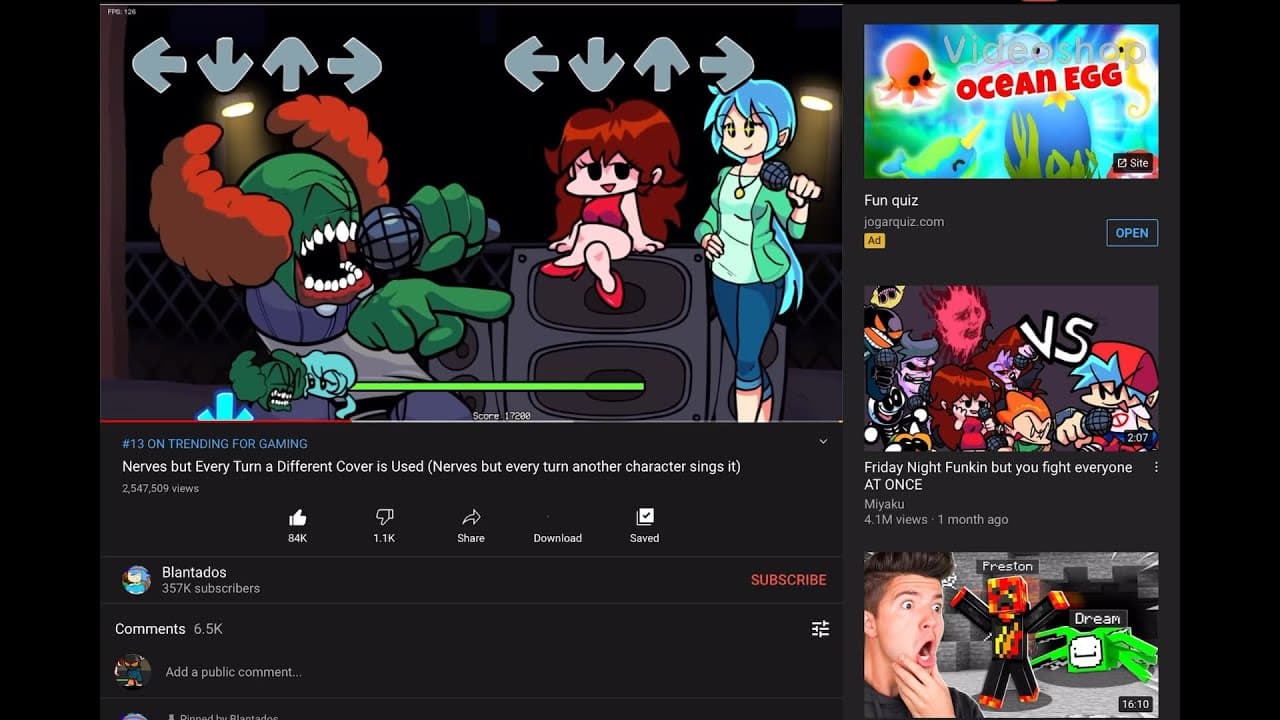Open the Share arrow icon
1280x720 pixels.
pyautogui.click(x=471, y=517)
